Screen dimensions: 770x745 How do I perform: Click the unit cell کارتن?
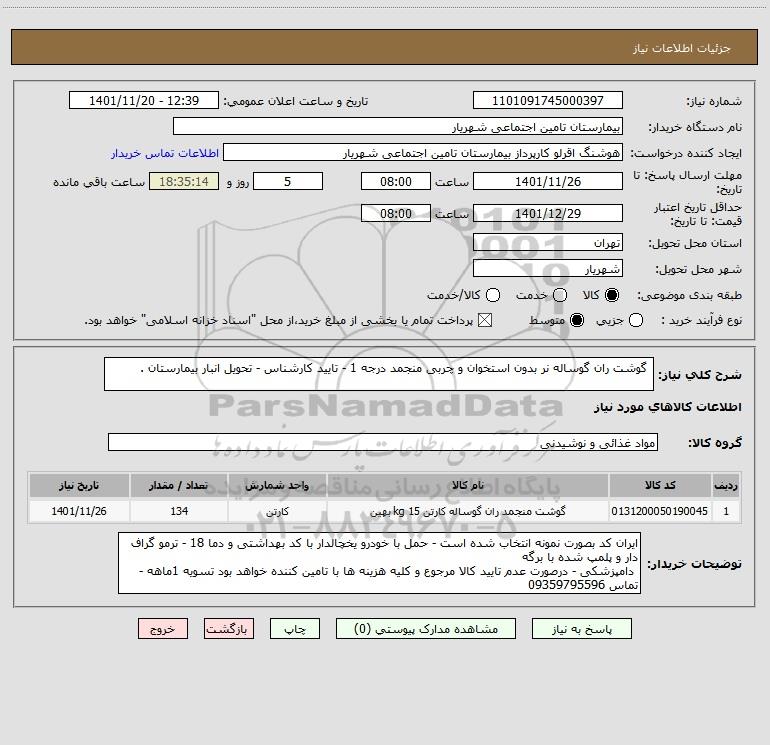[x=277, y=511]
